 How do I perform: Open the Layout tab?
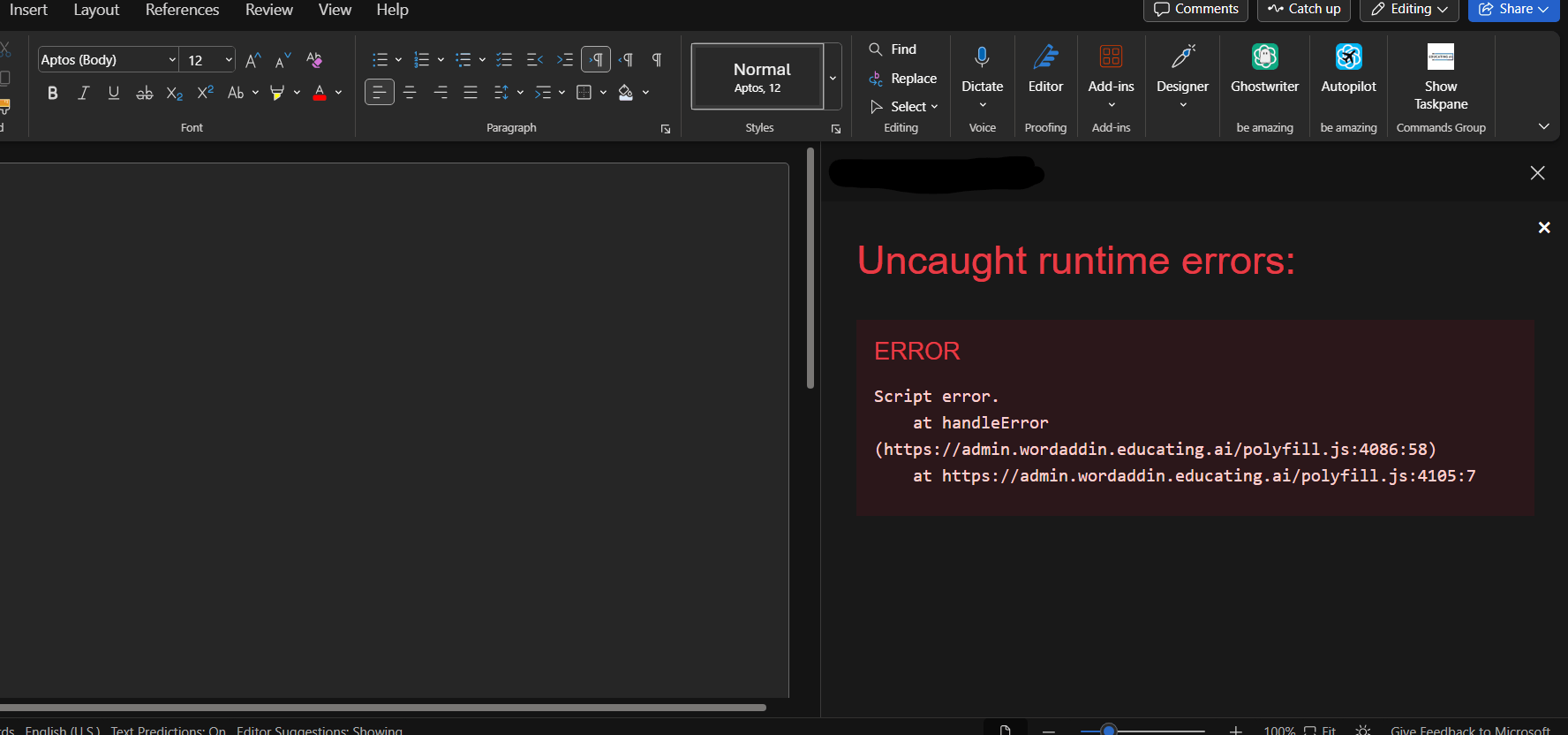[96, 10]
